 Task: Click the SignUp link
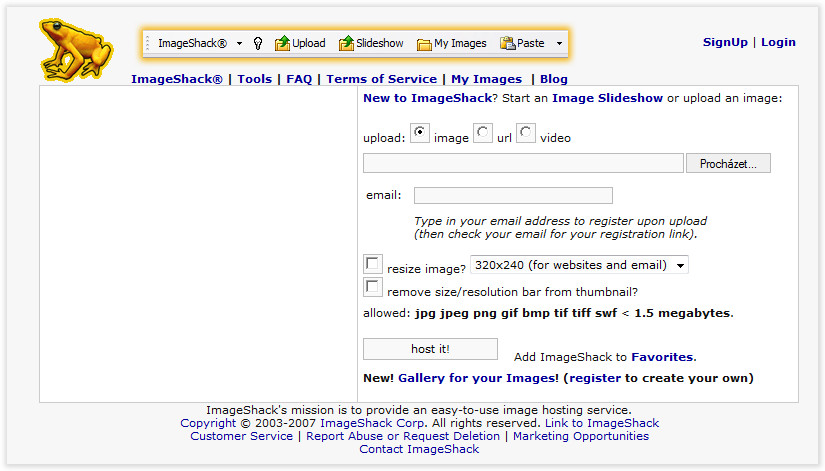725,42
